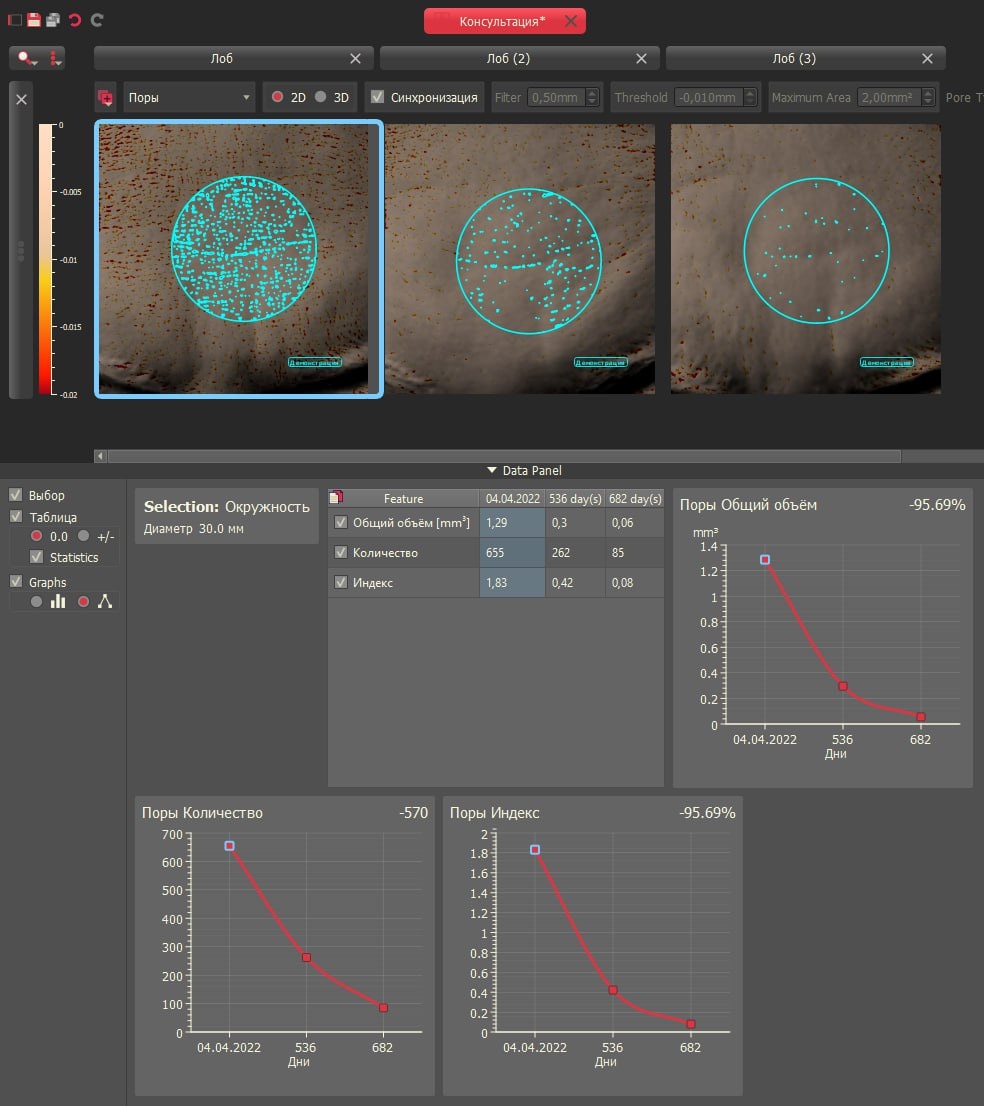Click the add overlay icon beside Поры
Screen dimensions: 984x1106
pos(106,97)
